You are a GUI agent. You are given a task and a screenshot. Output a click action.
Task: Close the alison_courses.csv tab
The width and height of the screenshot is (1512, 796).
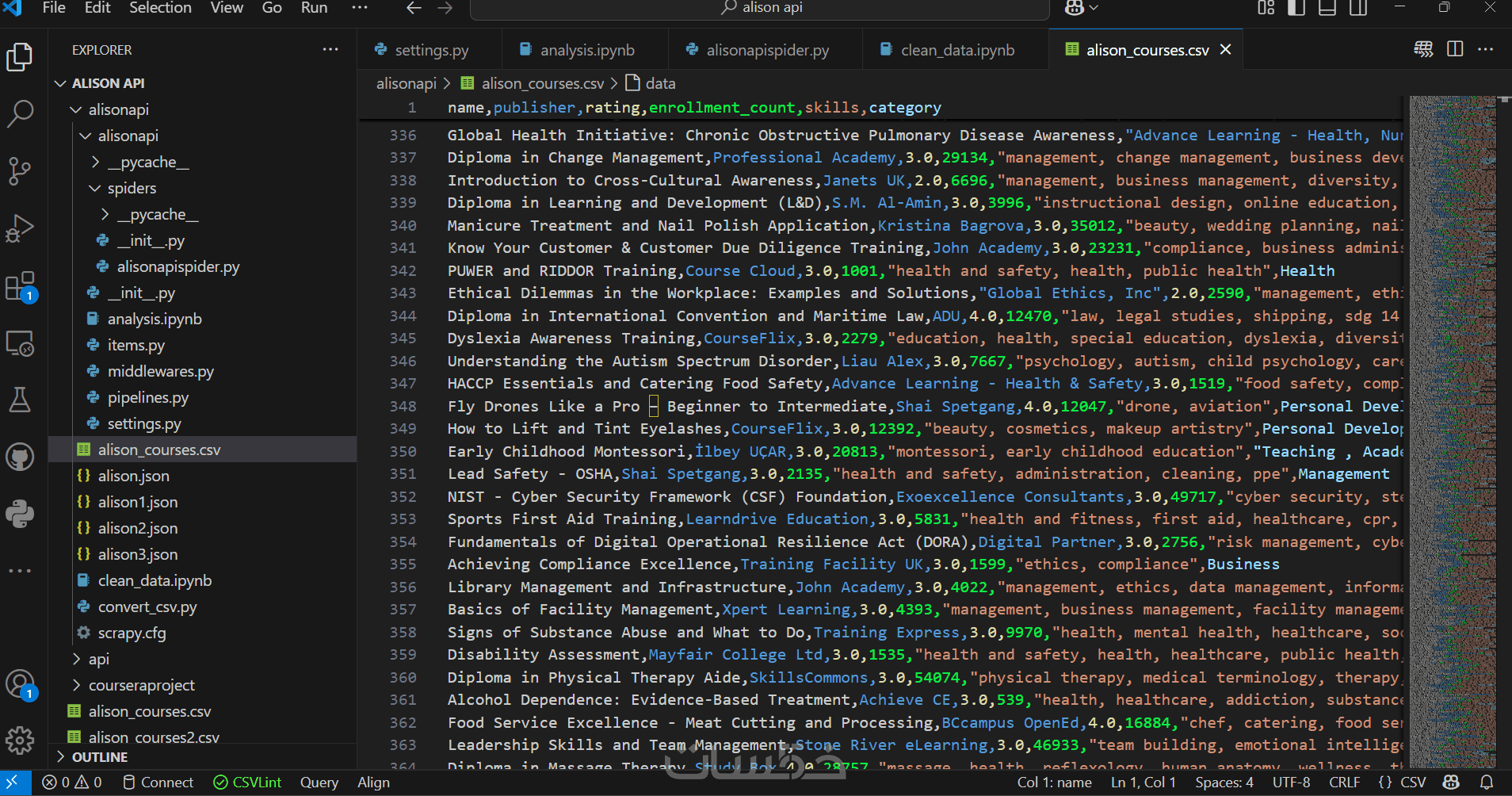pyautogui.click(x=1225, y=49)
